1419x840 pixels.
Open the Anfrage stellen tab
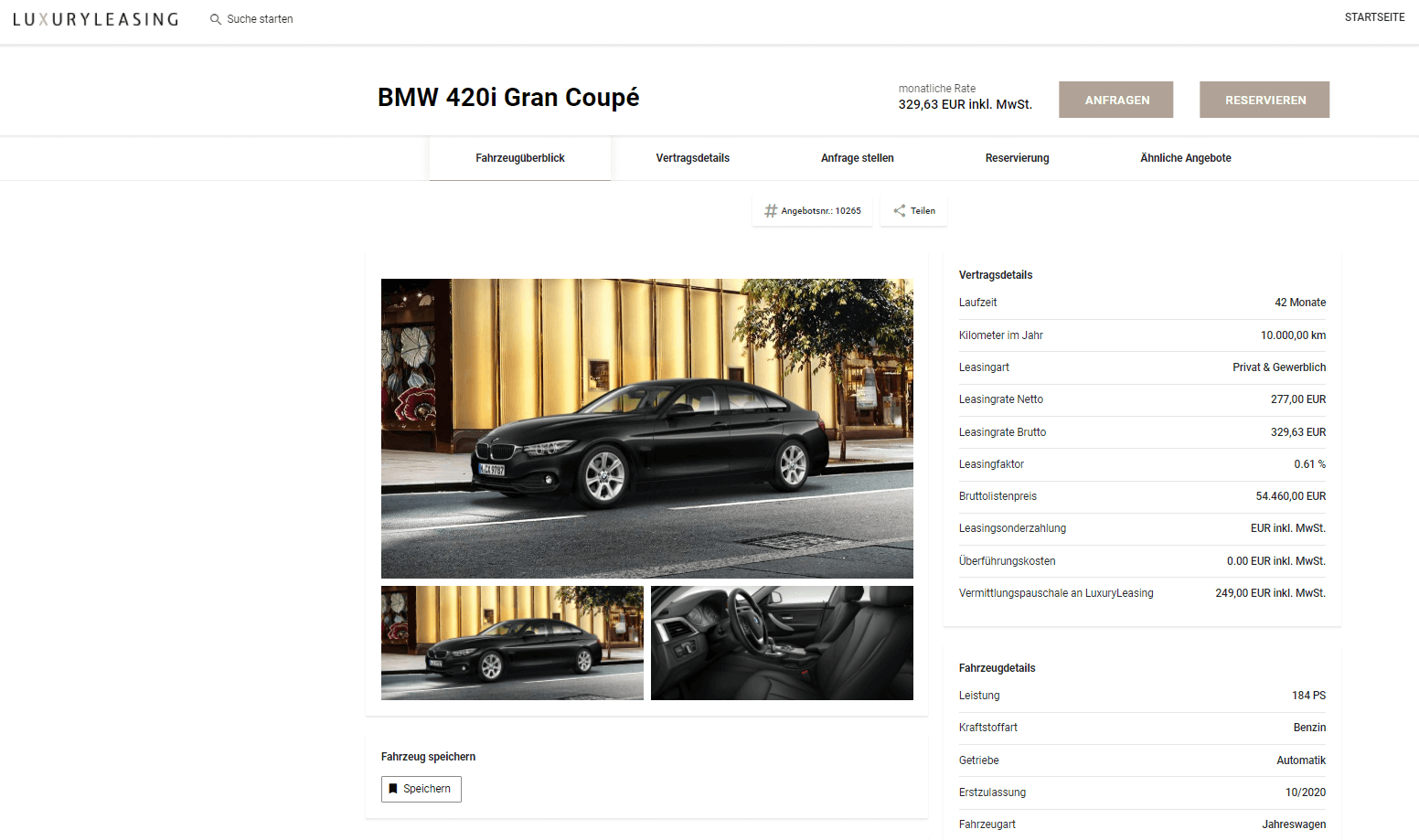click(858, 158)
